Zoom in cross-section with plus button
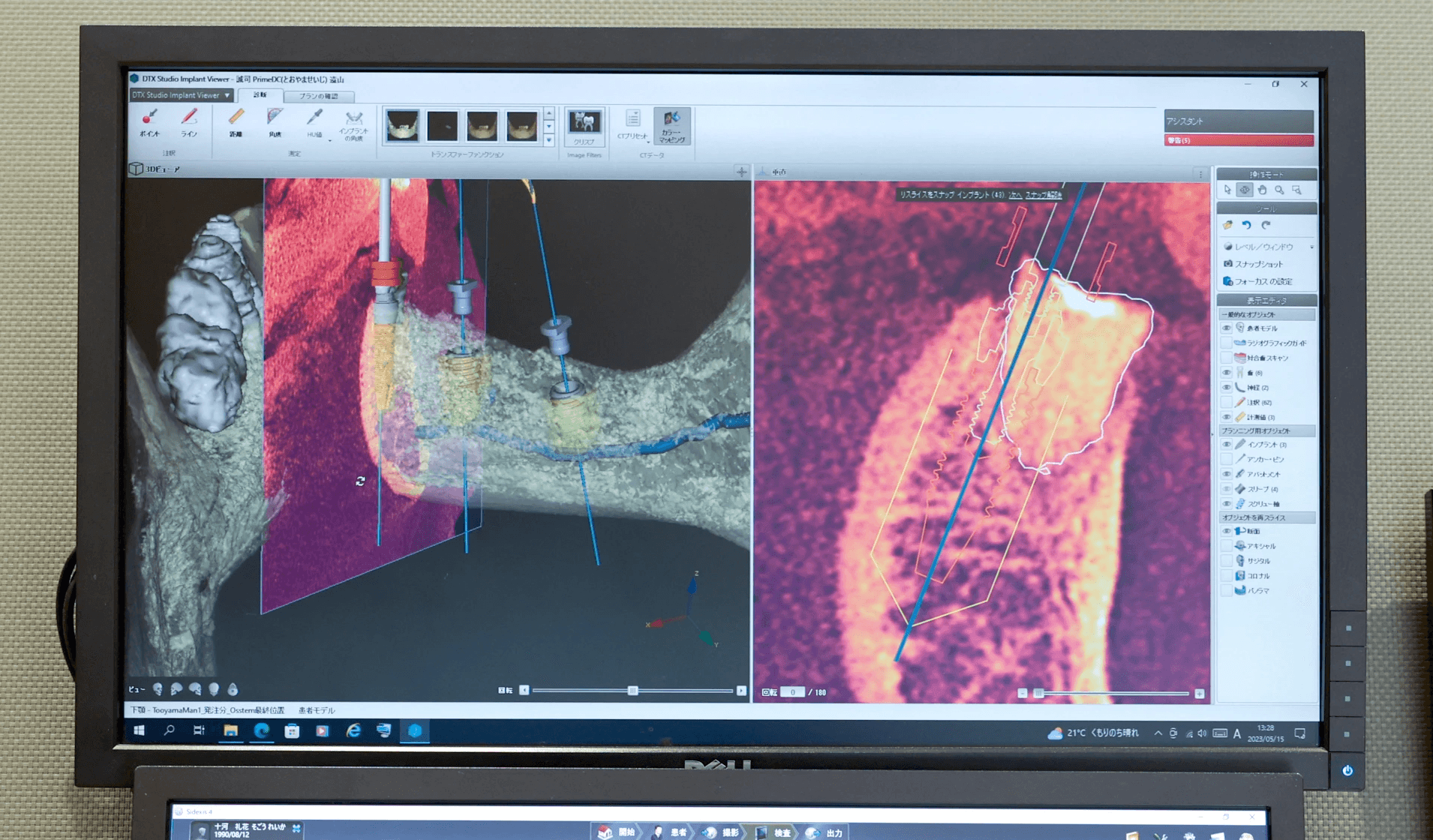Viewport: 1433px width, 840px height. [x=1200, y=694]
